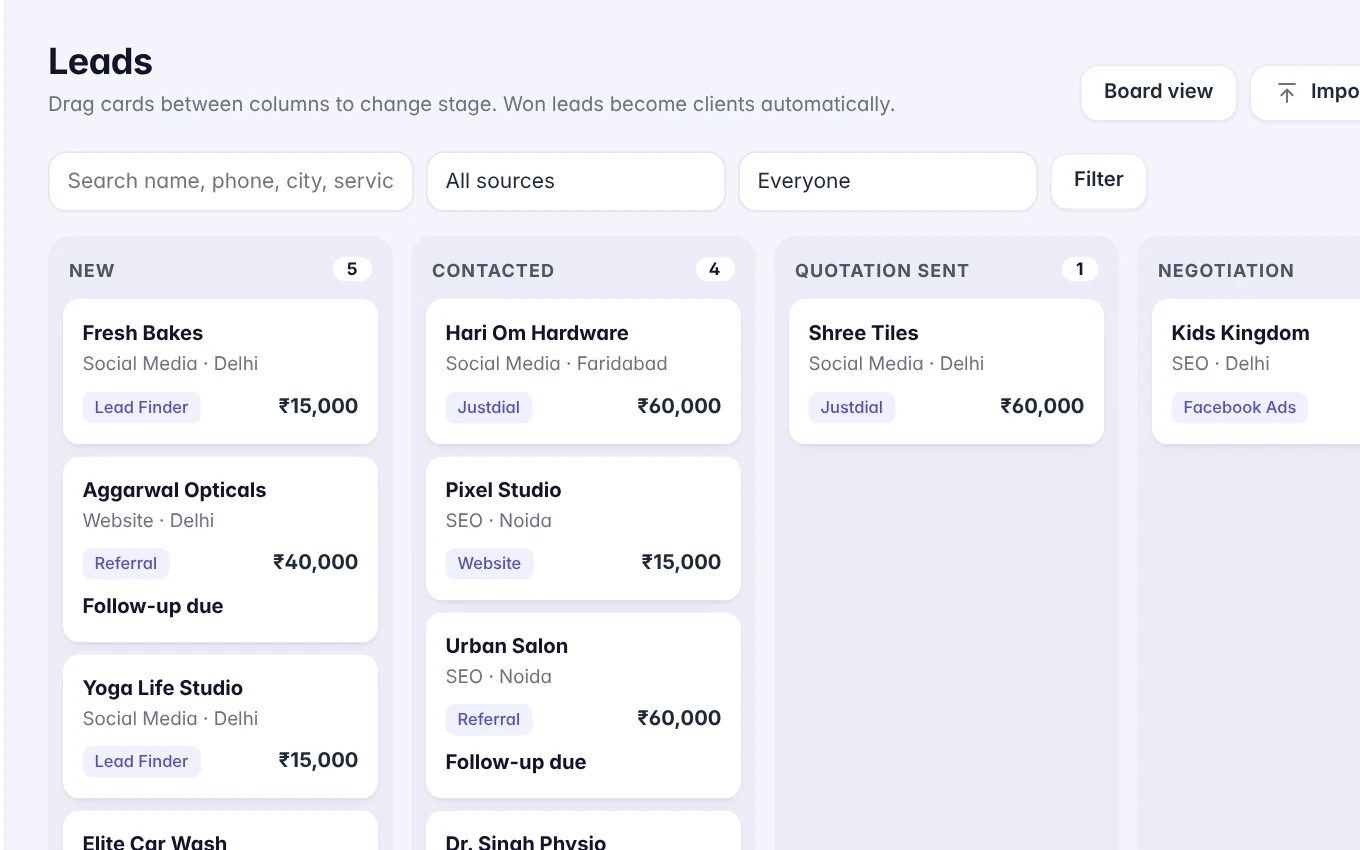Click the Justdial tag on Hari Om Hardware
This screenshot has width=1360, height=850.
489,407
